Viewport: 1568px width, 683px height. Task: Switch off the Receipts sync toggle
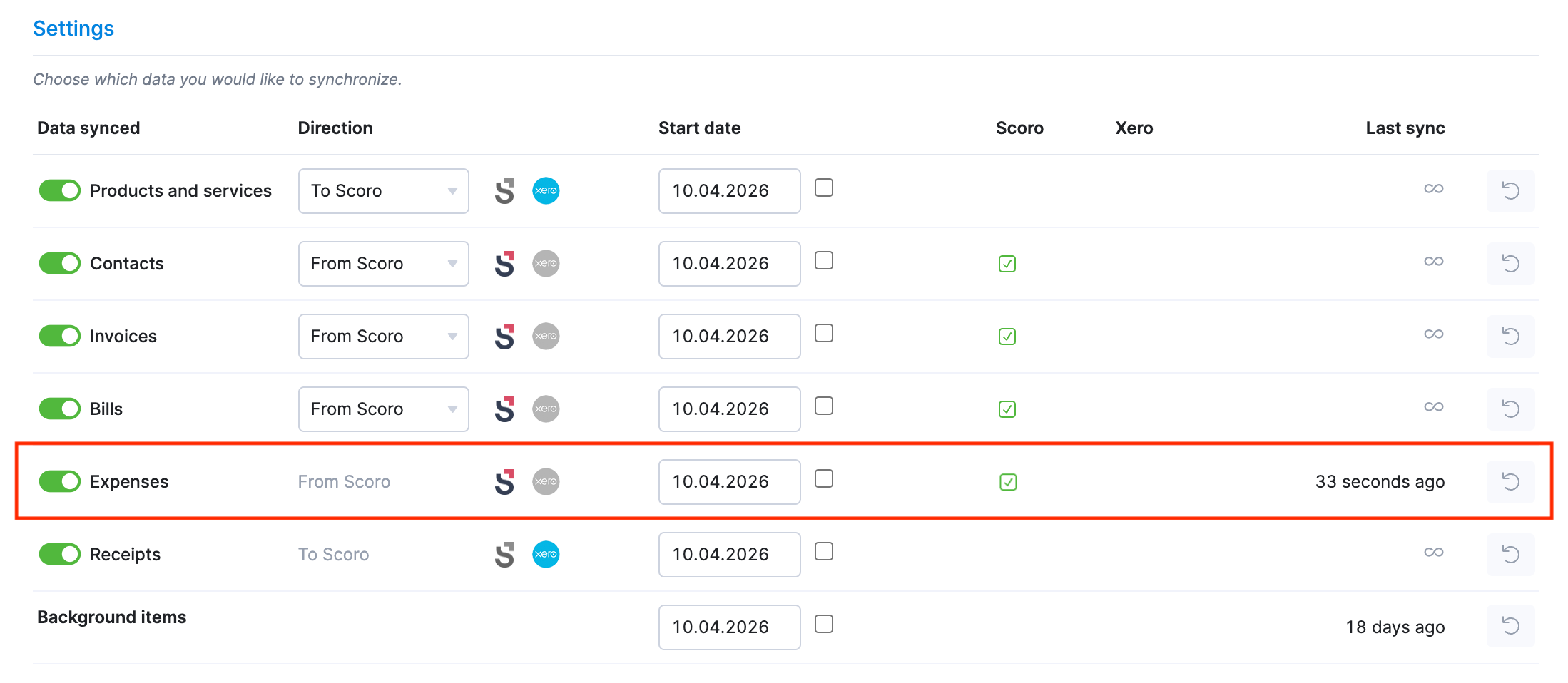point(60,554)
